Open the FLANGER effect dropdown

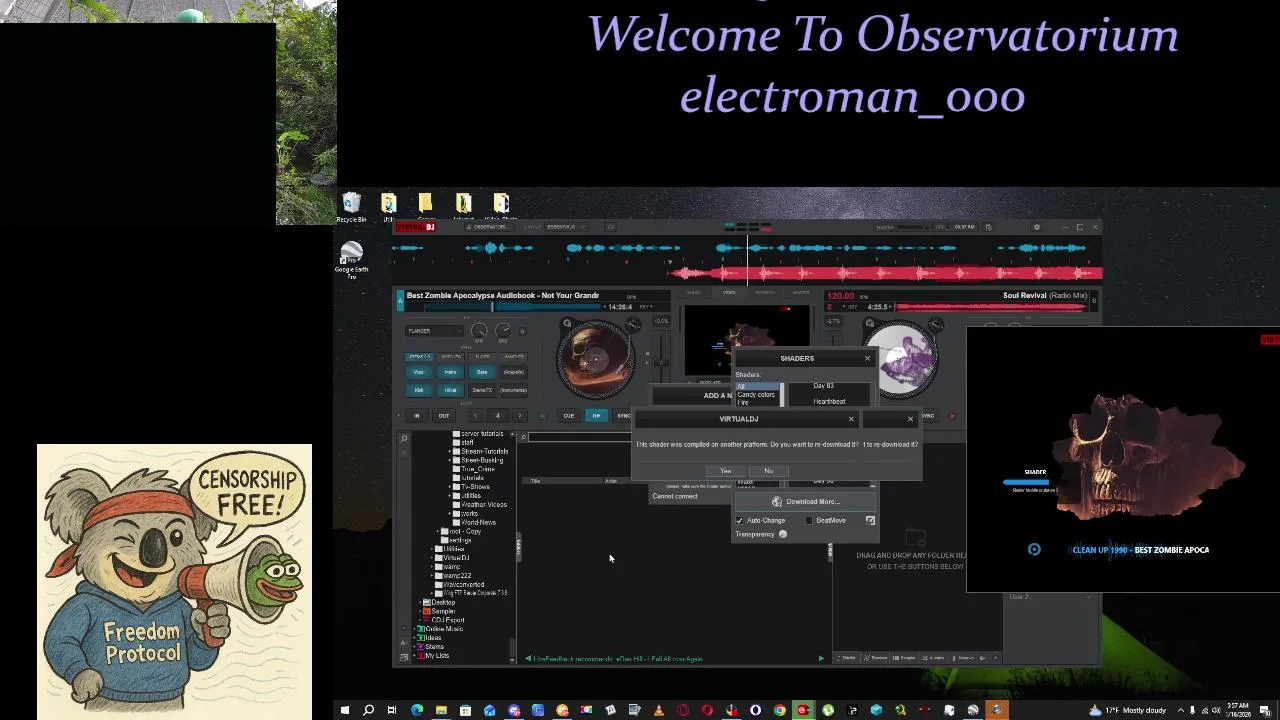pos(434,331)
